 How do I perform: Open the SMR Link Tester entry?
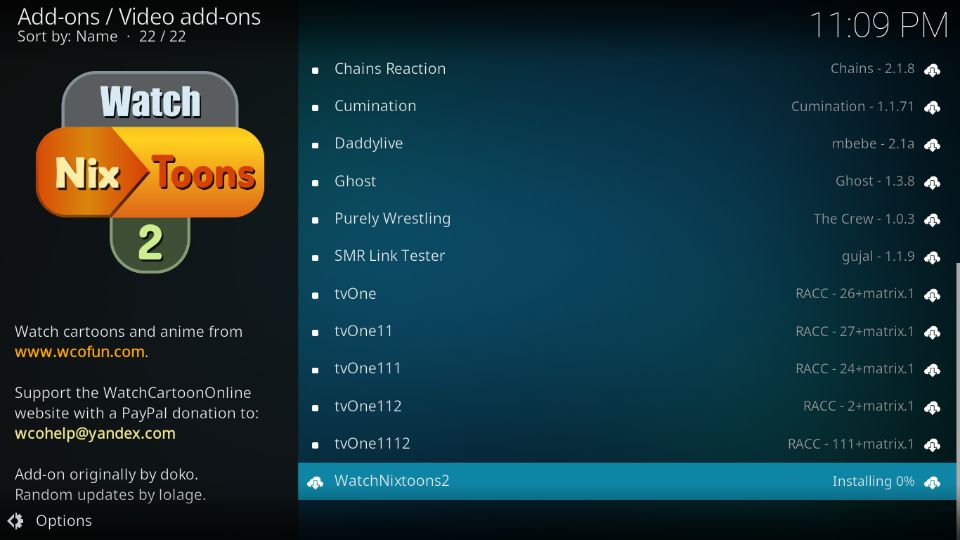coord(627,256)
